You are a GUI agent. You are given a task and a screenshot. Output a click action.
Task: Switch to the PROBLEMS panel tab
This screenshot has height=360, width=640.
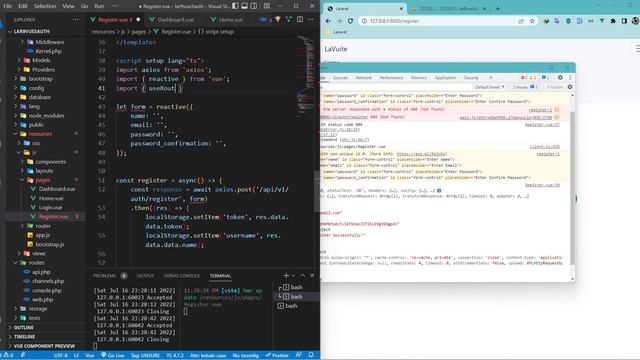point(104,276)
